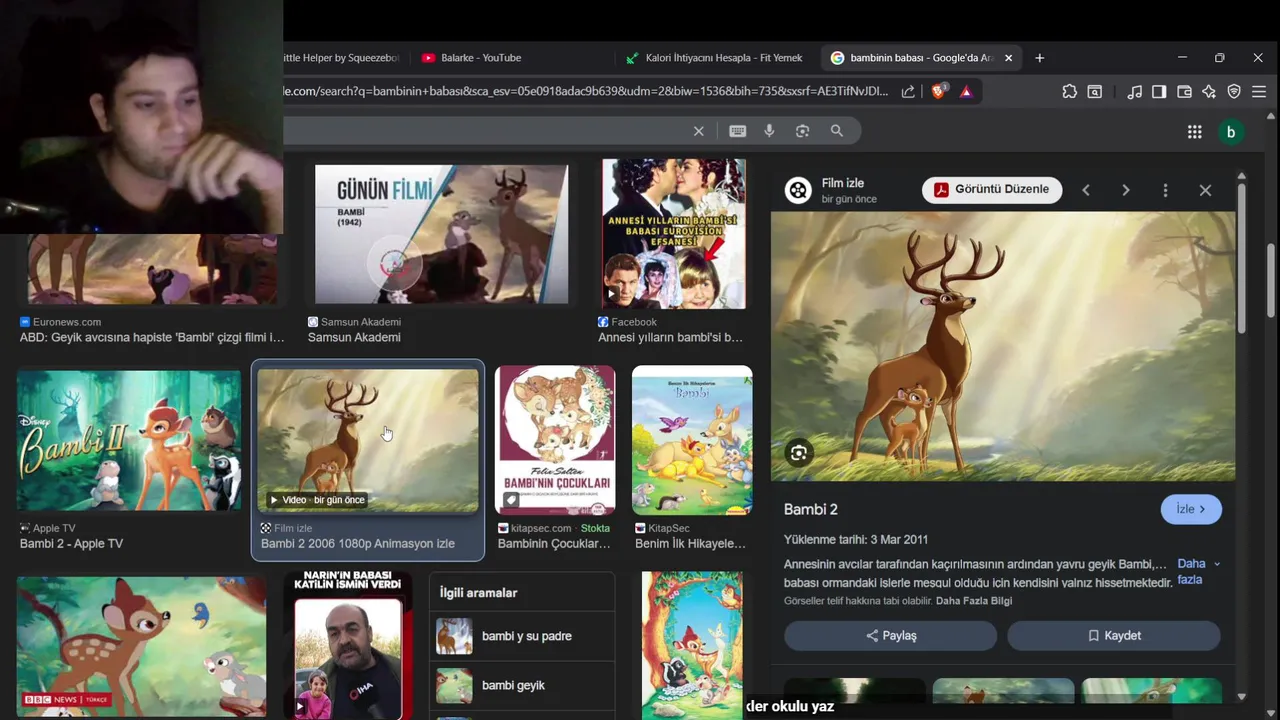Click the icon next to the extensions puzzle
1280x720 pixels.
coord(1095,91)
